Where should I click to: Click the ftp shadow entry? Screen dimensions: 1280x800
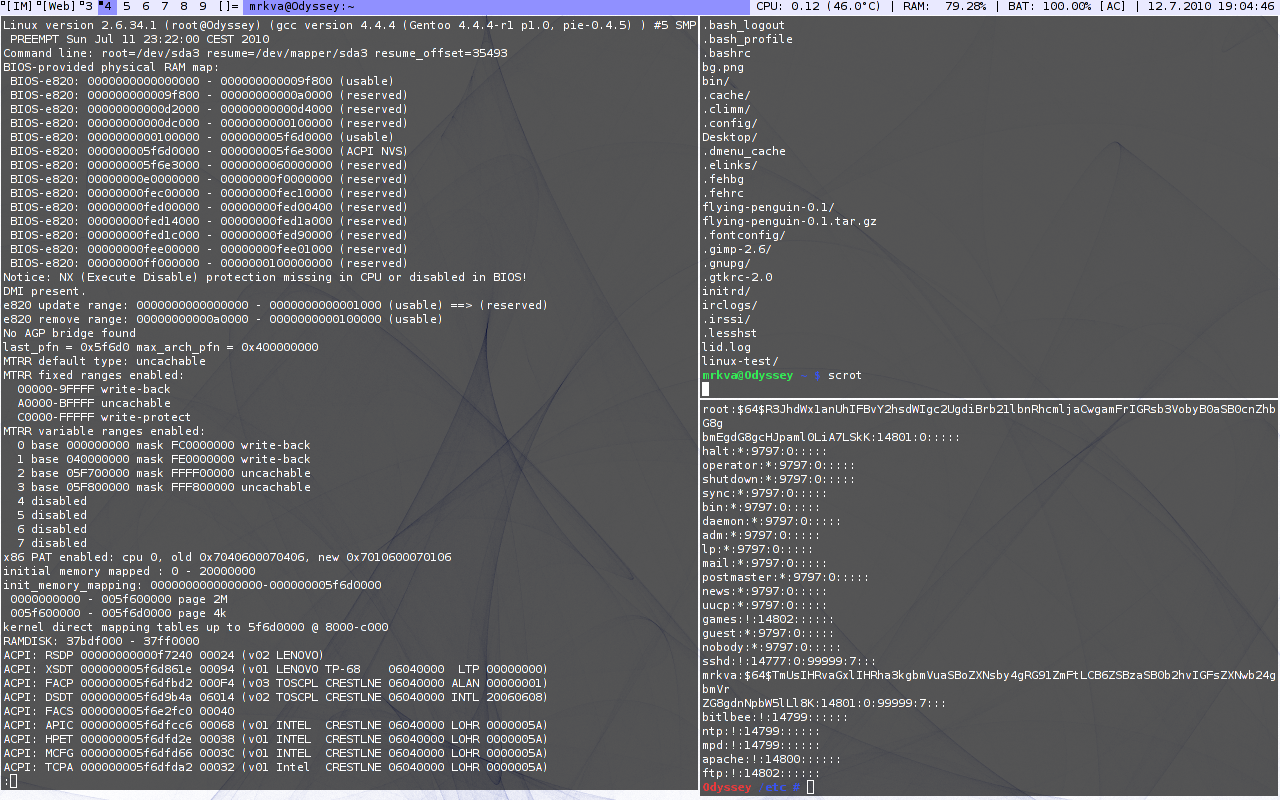pyautogui.click(x=761, y=773)
